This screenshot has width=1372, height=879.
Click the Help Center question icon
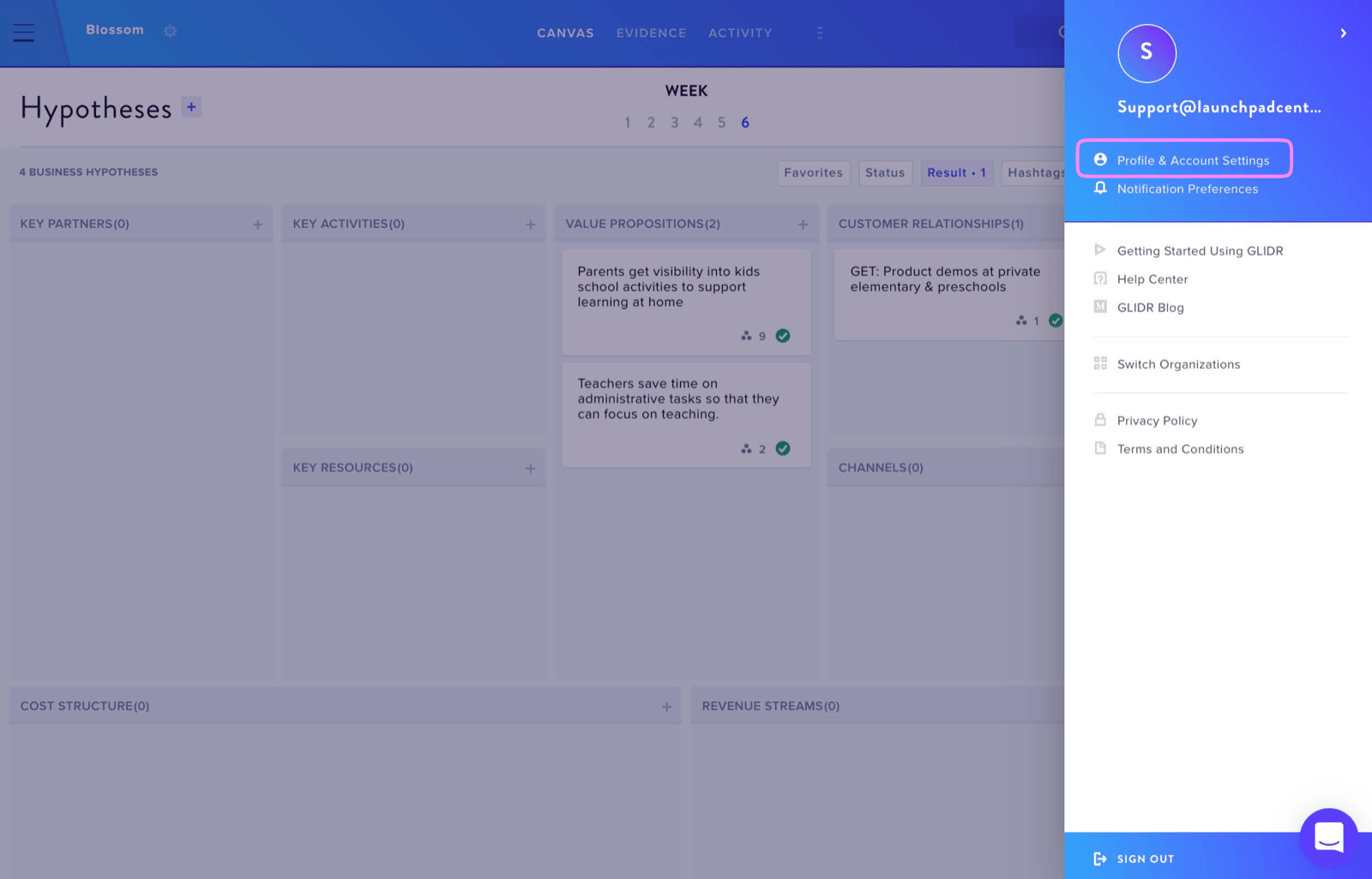1100,278
